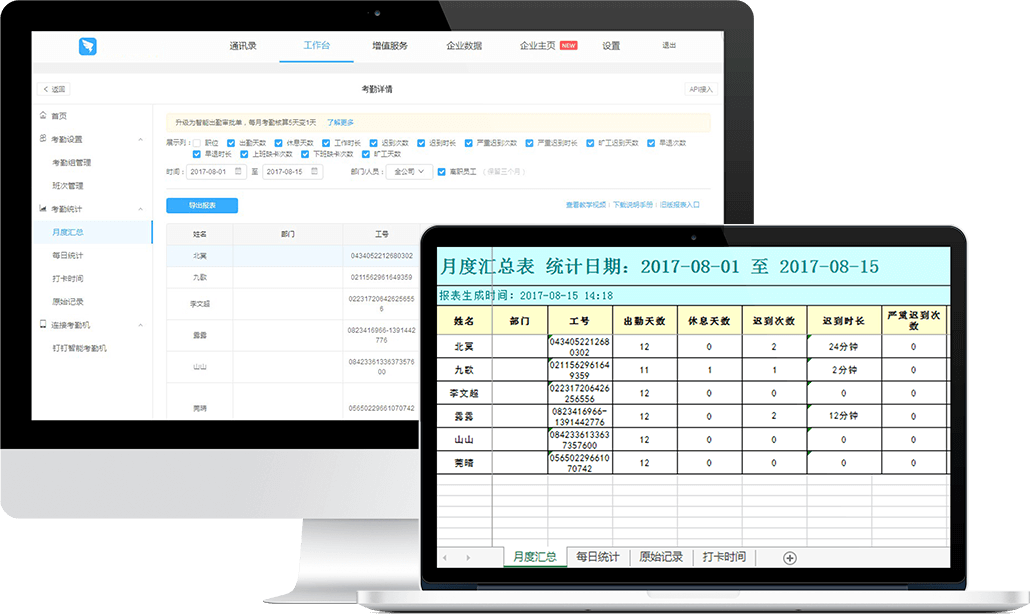Viewport: 1030px width, 614px height.
Task: Open the 每日统计 spreadsheet sheet tab
Action: tap(597, 557)
